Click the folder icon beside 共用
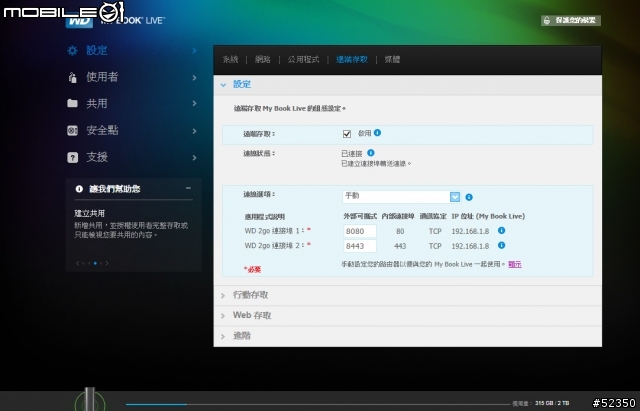The width and height of the screenshot is (640, 411). tap(72, 103)
